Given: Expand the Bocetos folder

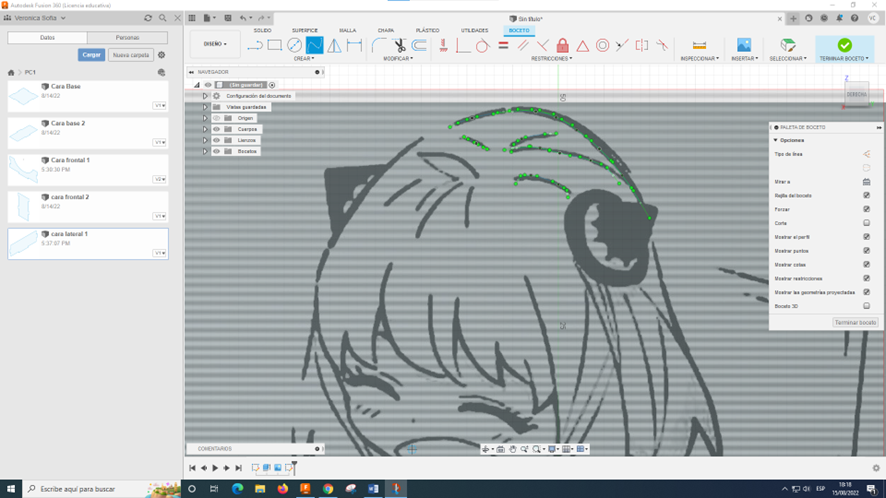Looking at the screenshot, I should click(x=205, y=151).
